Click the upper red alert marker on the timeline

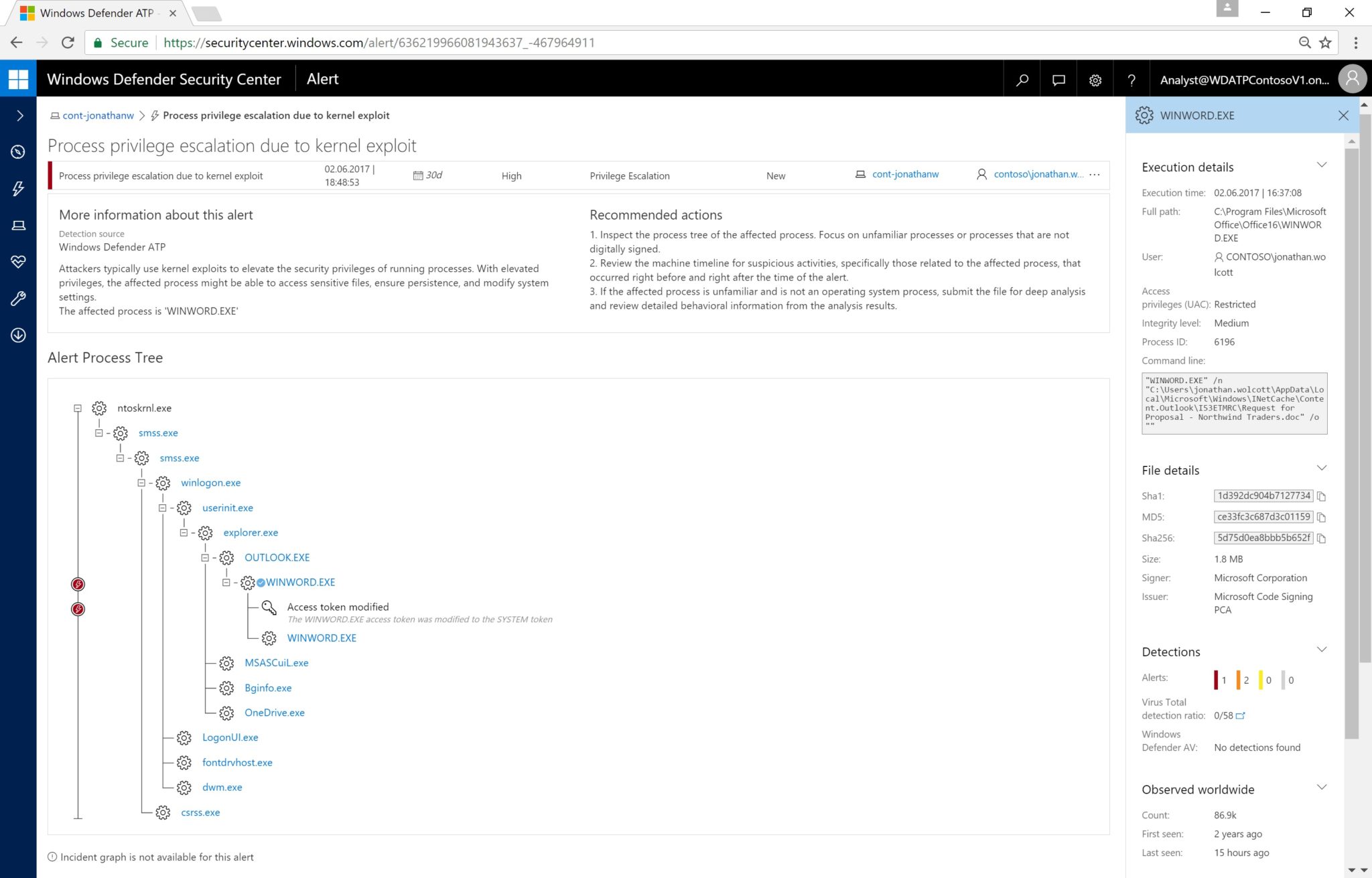point(78,584)
